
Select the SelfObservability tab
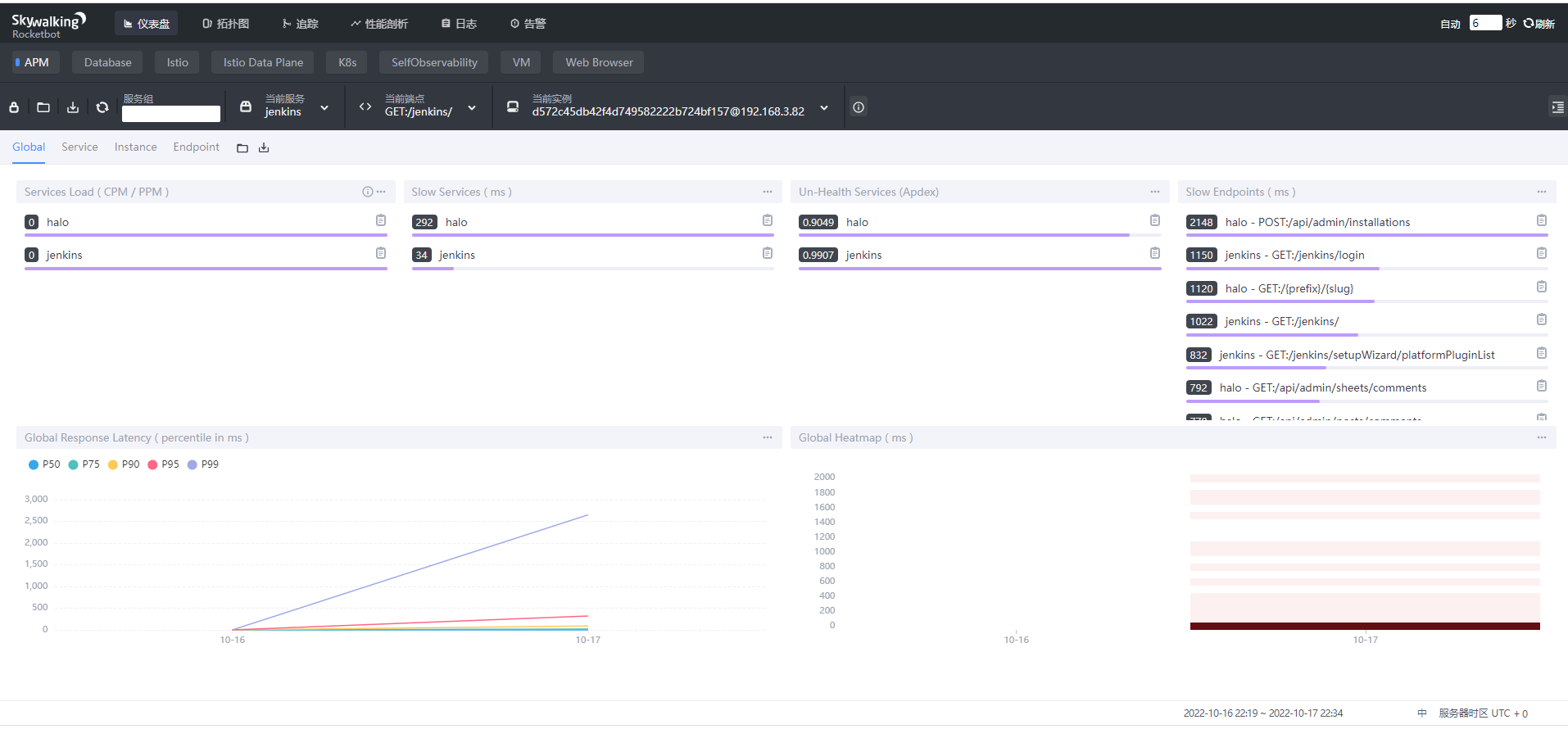tap(434, 62)
